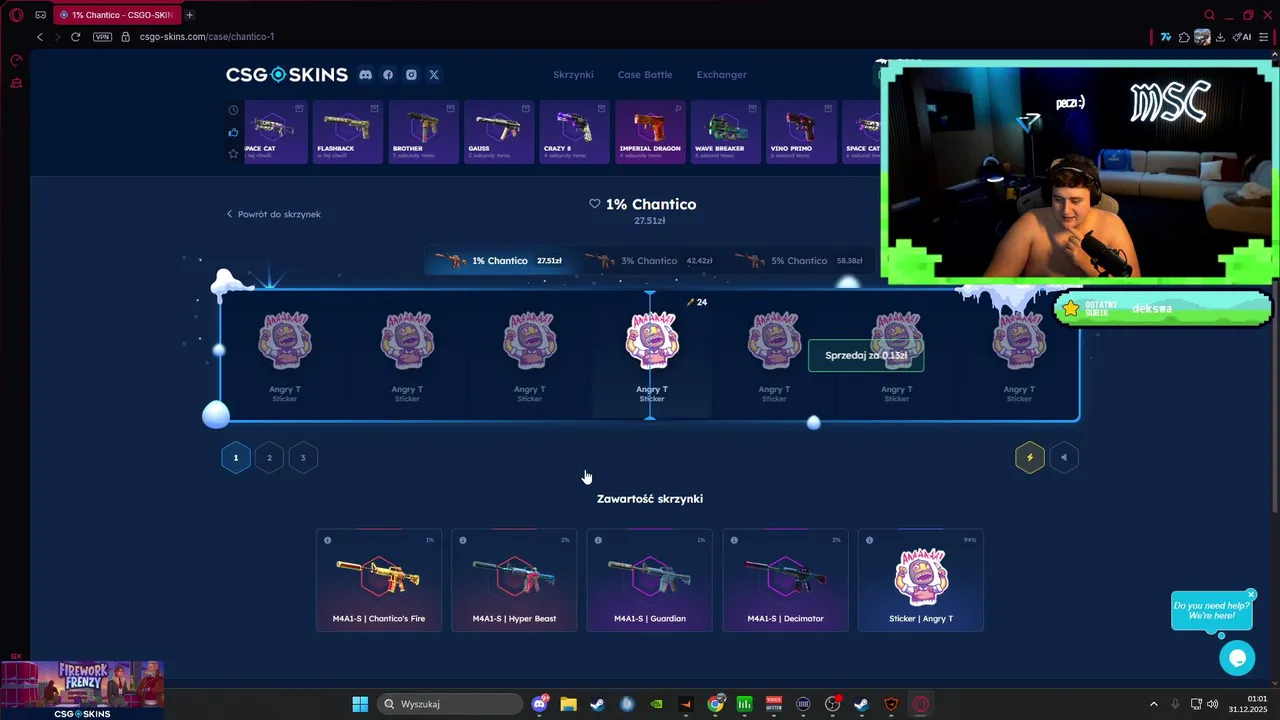The width and height of the screenshot is (1280, 720).
Task: Open browser tab search magnifier icon
Action: (1209, 15)
